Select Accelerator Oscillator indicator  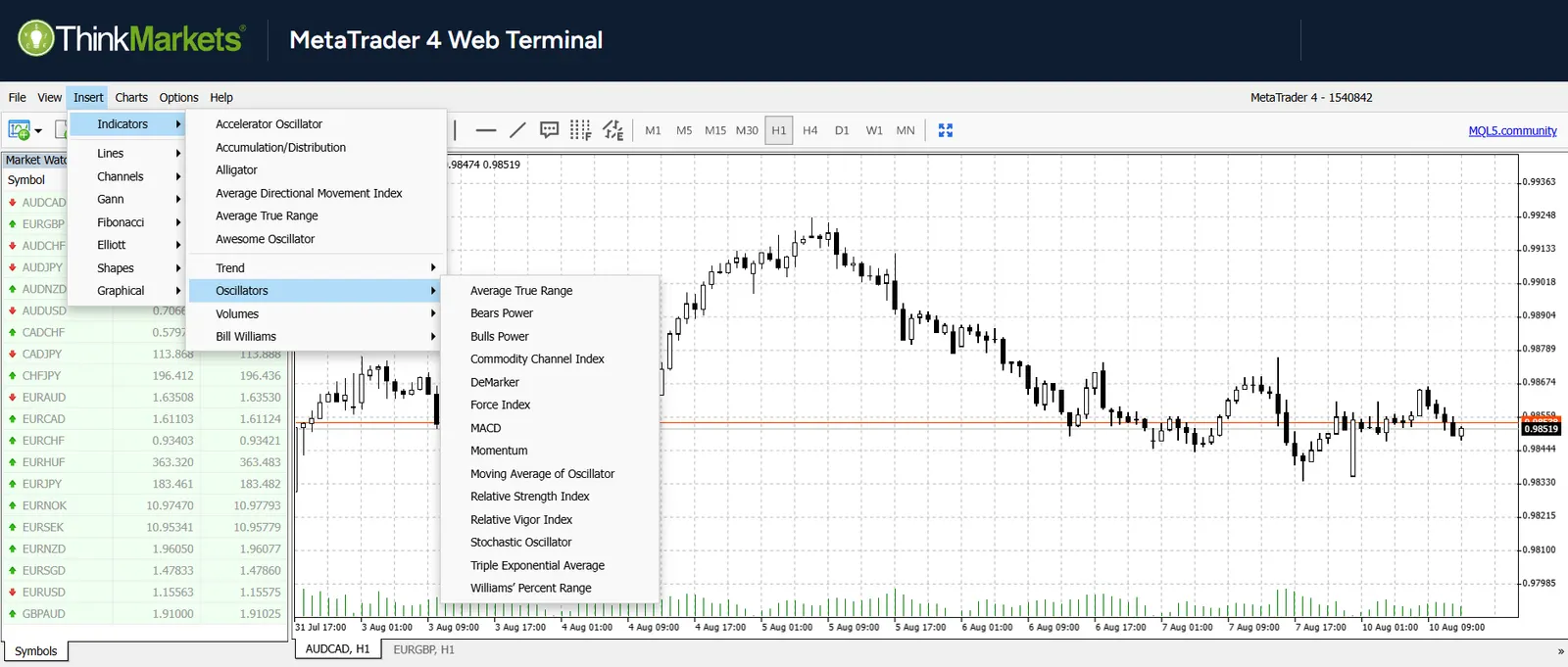[317, 124]
